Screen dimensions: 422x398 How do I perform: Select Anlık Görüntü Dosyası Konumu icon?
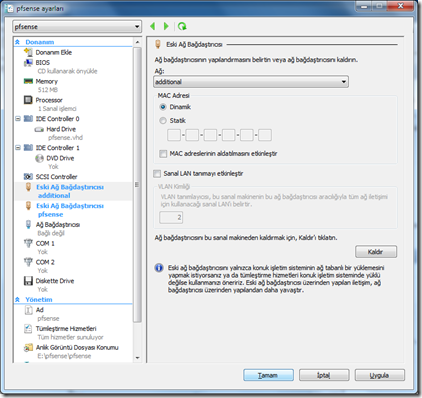(x=28, y=348)
